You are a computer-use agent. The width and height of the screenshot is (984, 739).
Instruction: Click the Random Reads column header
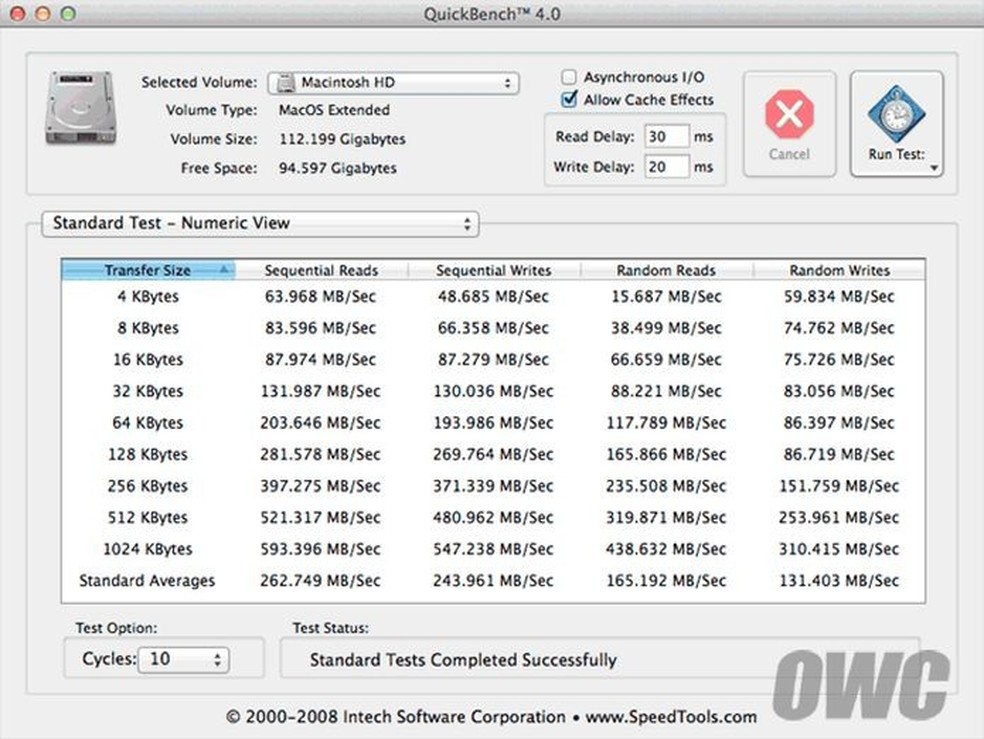(665, 270)
